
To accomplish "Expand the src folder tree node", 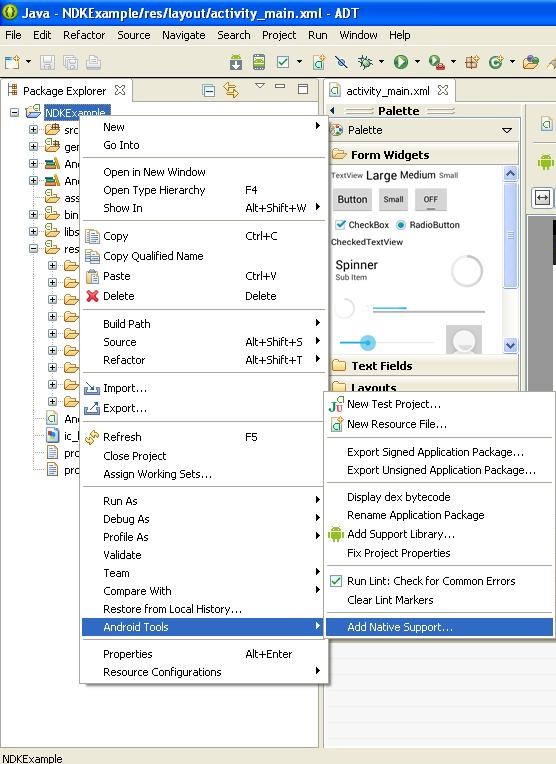I will tap(33, 130).
